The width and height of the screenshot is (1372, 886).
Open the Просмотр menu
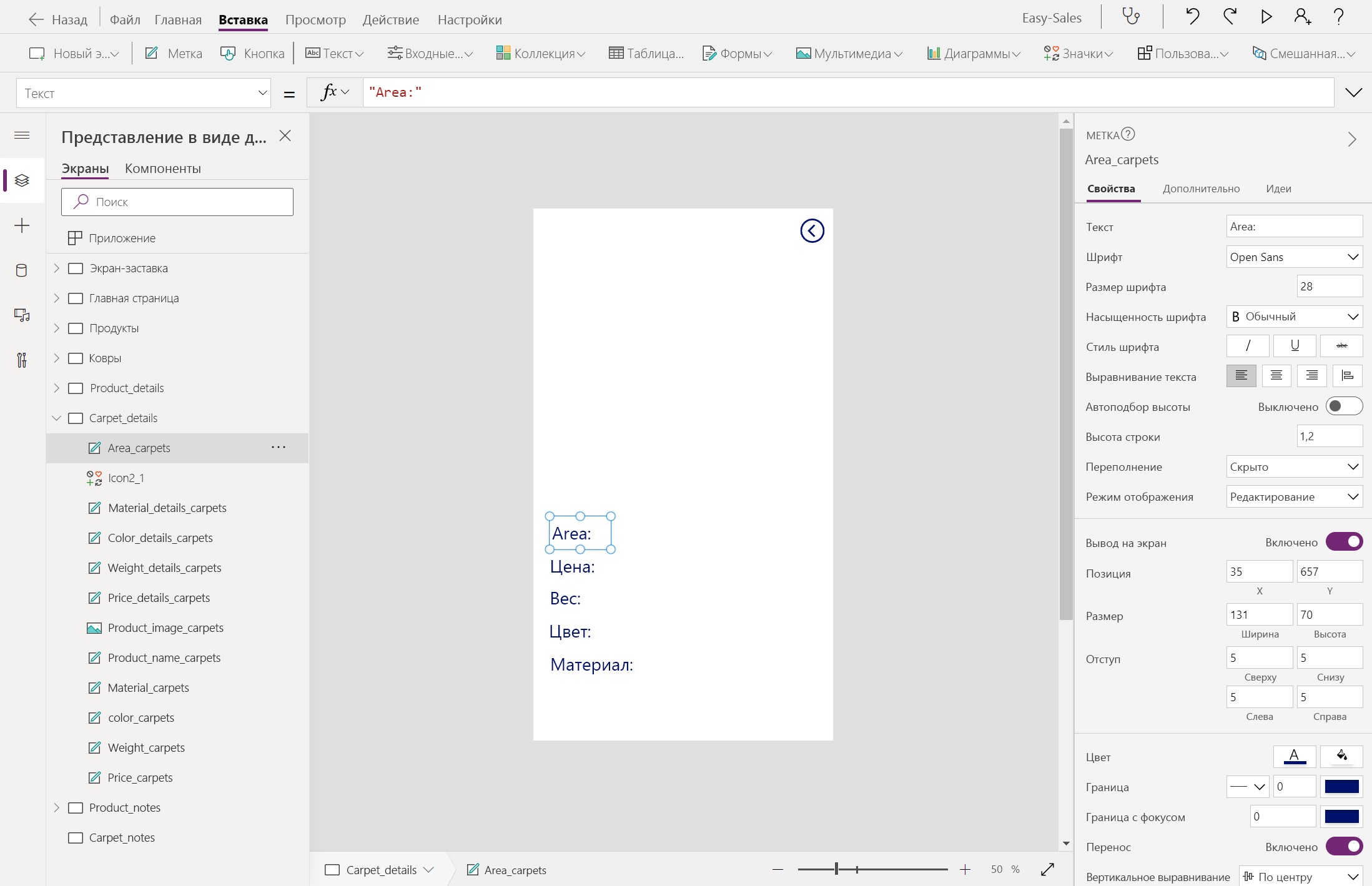pyautogui.click(x=315, y=19)
